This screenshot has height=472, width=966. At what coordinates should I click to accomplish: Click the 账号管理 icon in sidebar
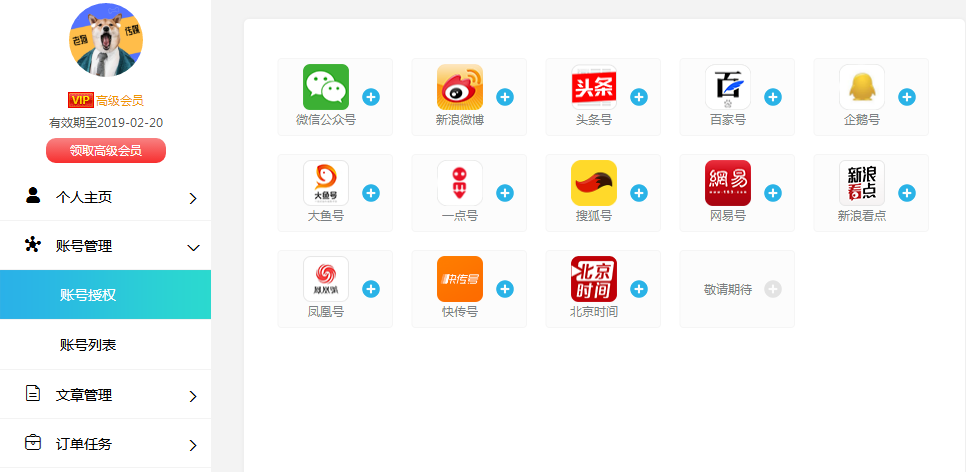pyautogui.click(x=33, y=245)
